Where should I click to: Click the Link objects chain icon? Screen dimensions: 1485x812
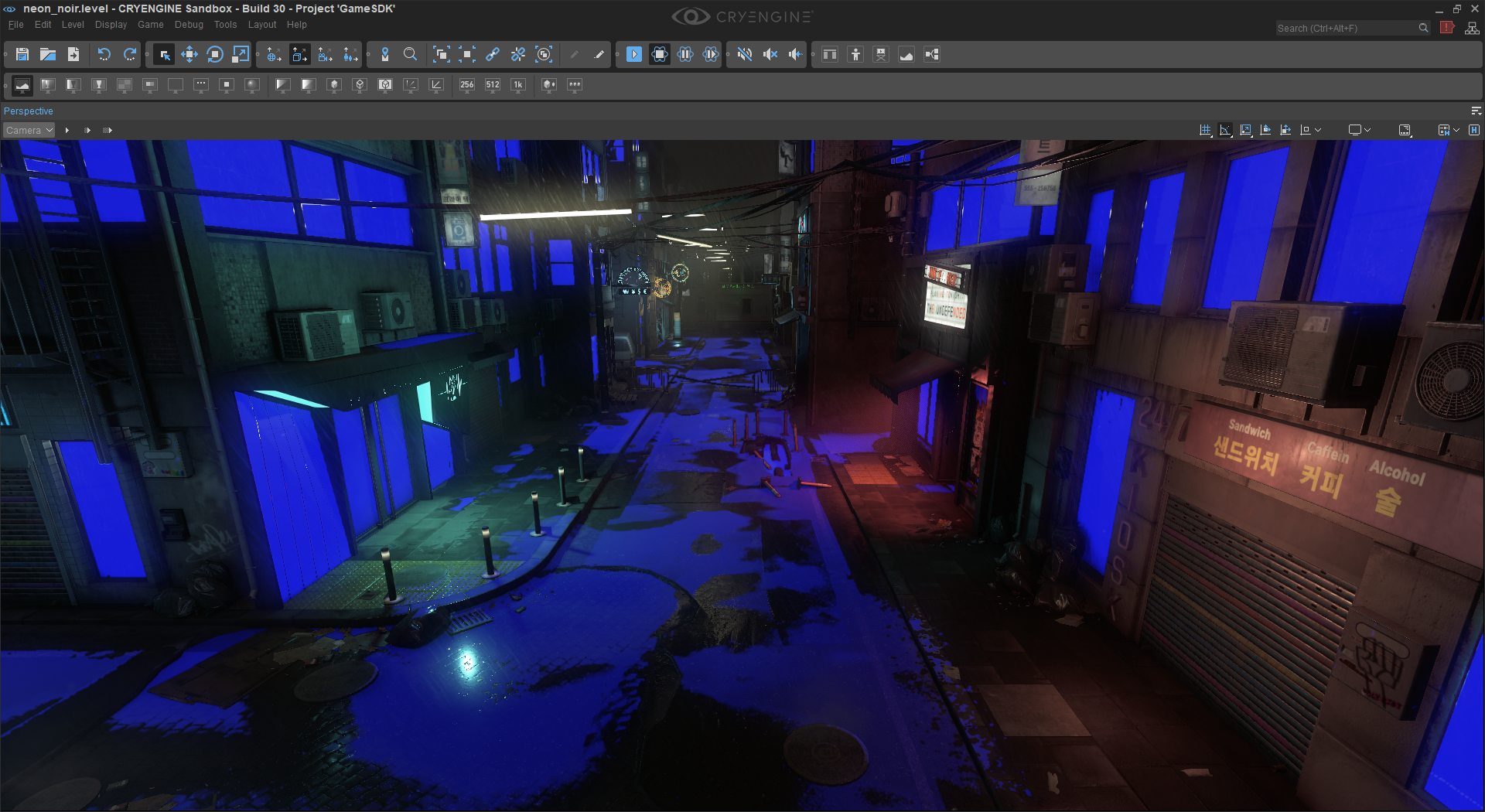493,54
